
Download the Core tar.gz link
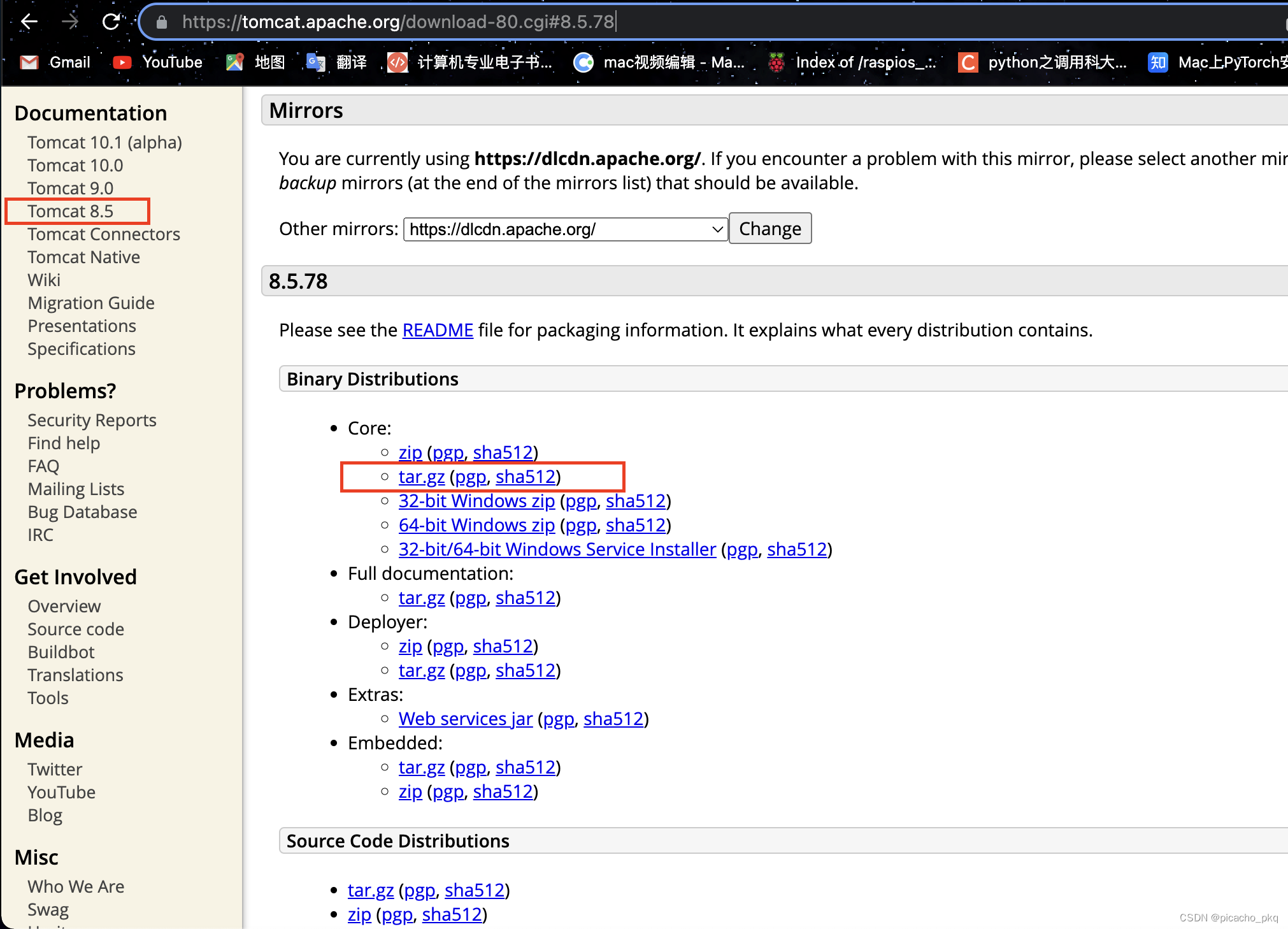coord(421,477)
